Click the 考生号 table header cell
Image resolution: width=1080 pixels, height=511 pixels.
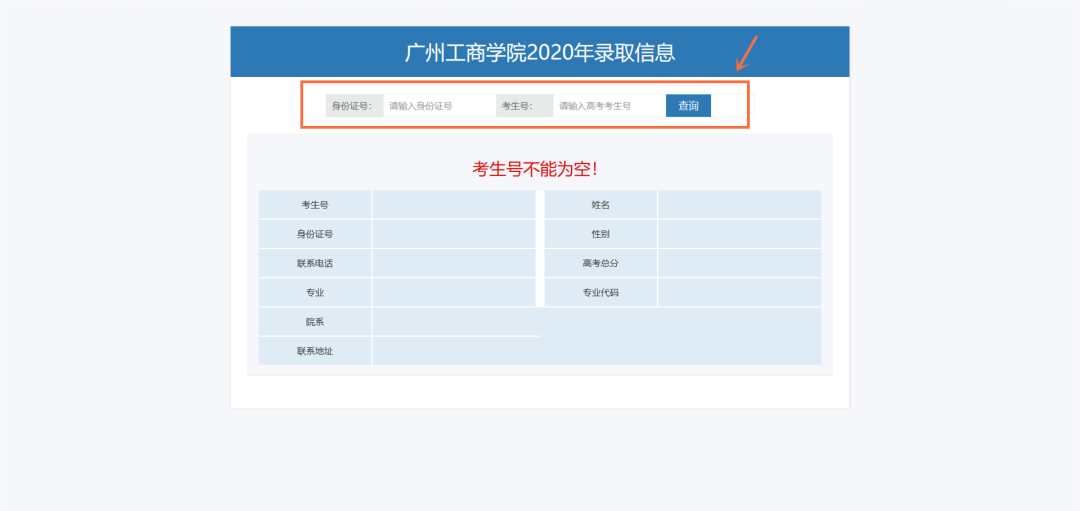point(315,205)
